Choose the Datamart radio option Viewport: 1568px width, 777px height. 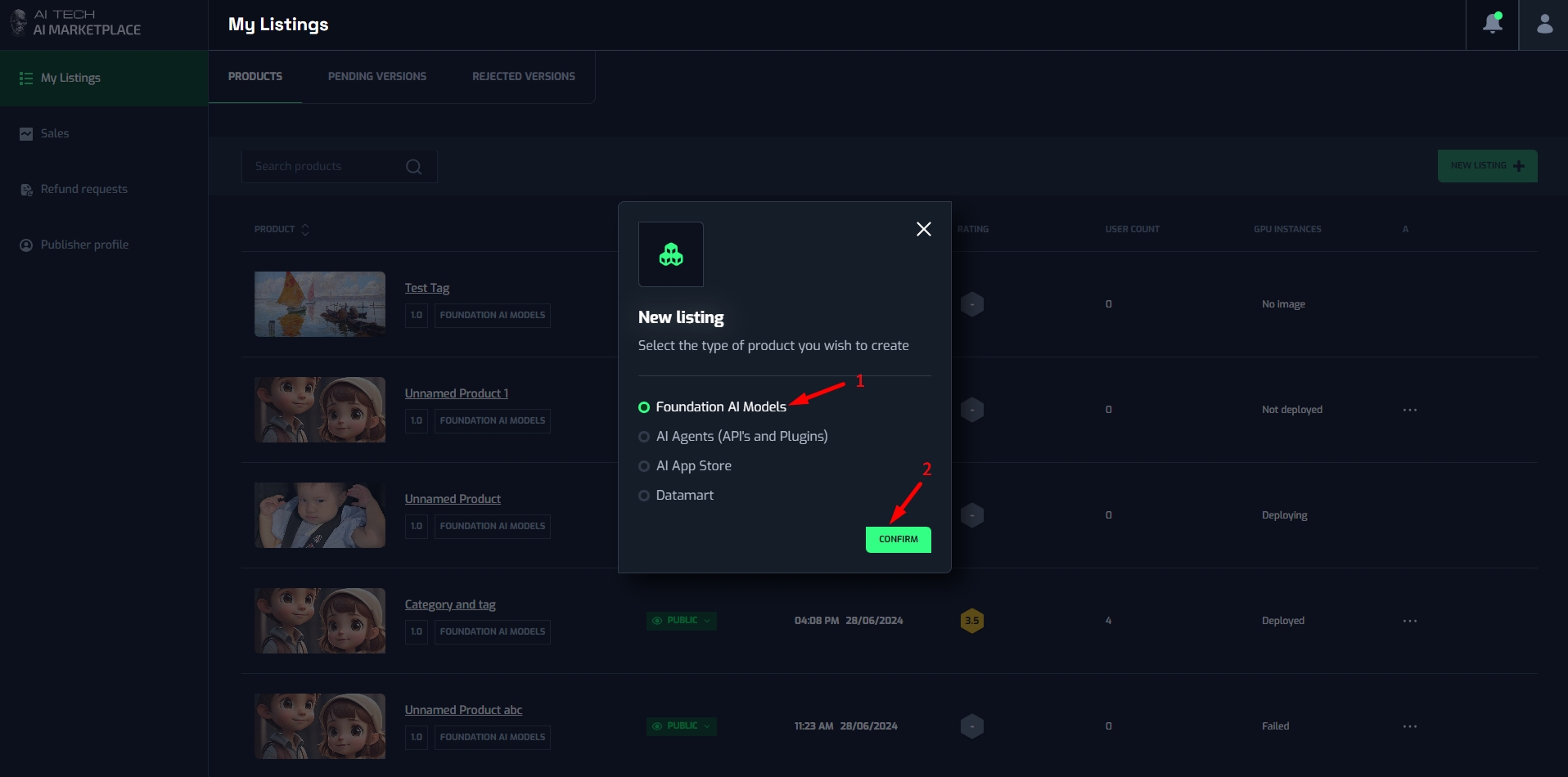point(644,496)
